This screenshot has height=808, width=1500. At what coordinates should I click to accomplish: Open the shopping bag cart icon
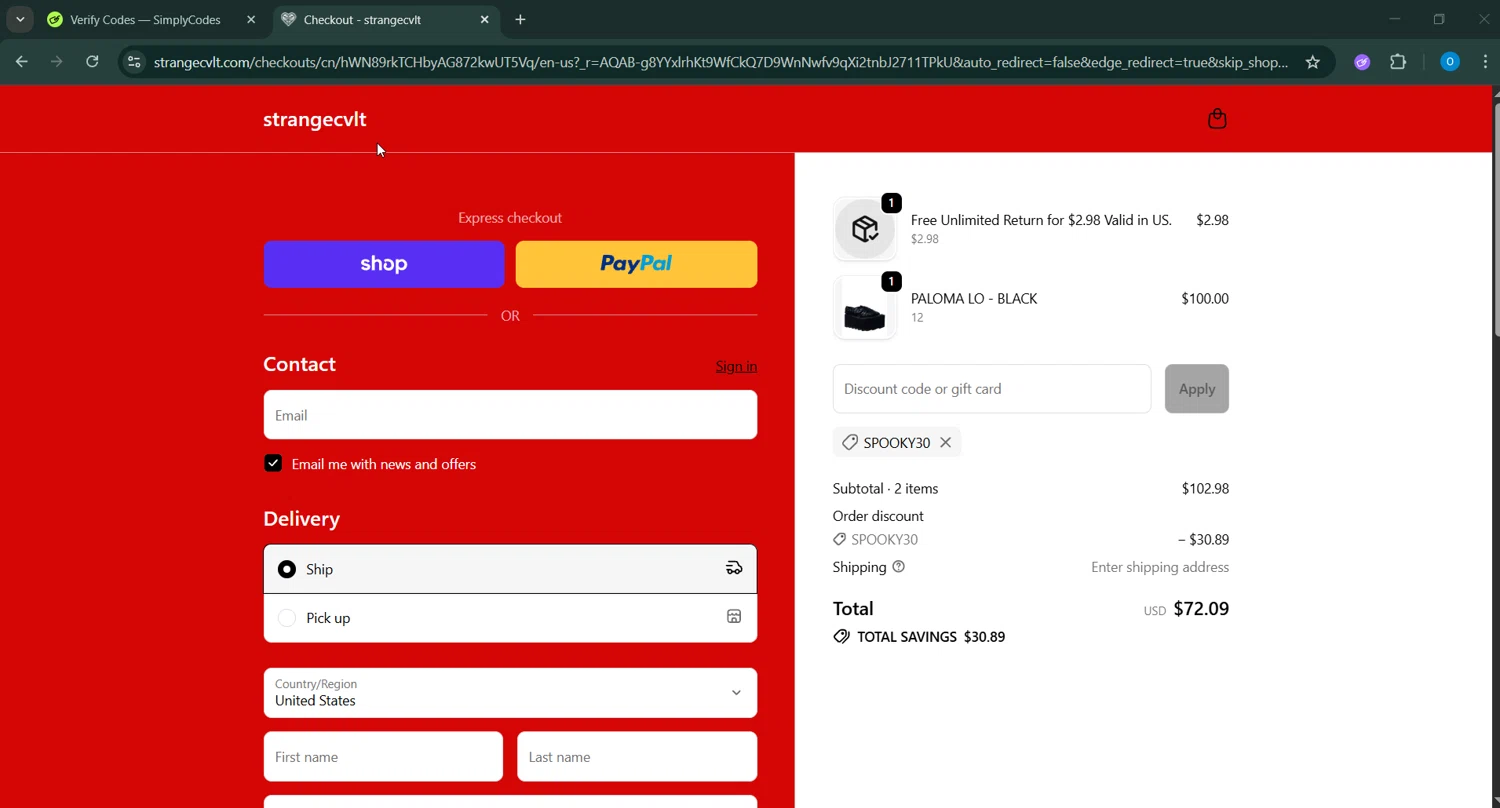click(x=1217, y=119)
